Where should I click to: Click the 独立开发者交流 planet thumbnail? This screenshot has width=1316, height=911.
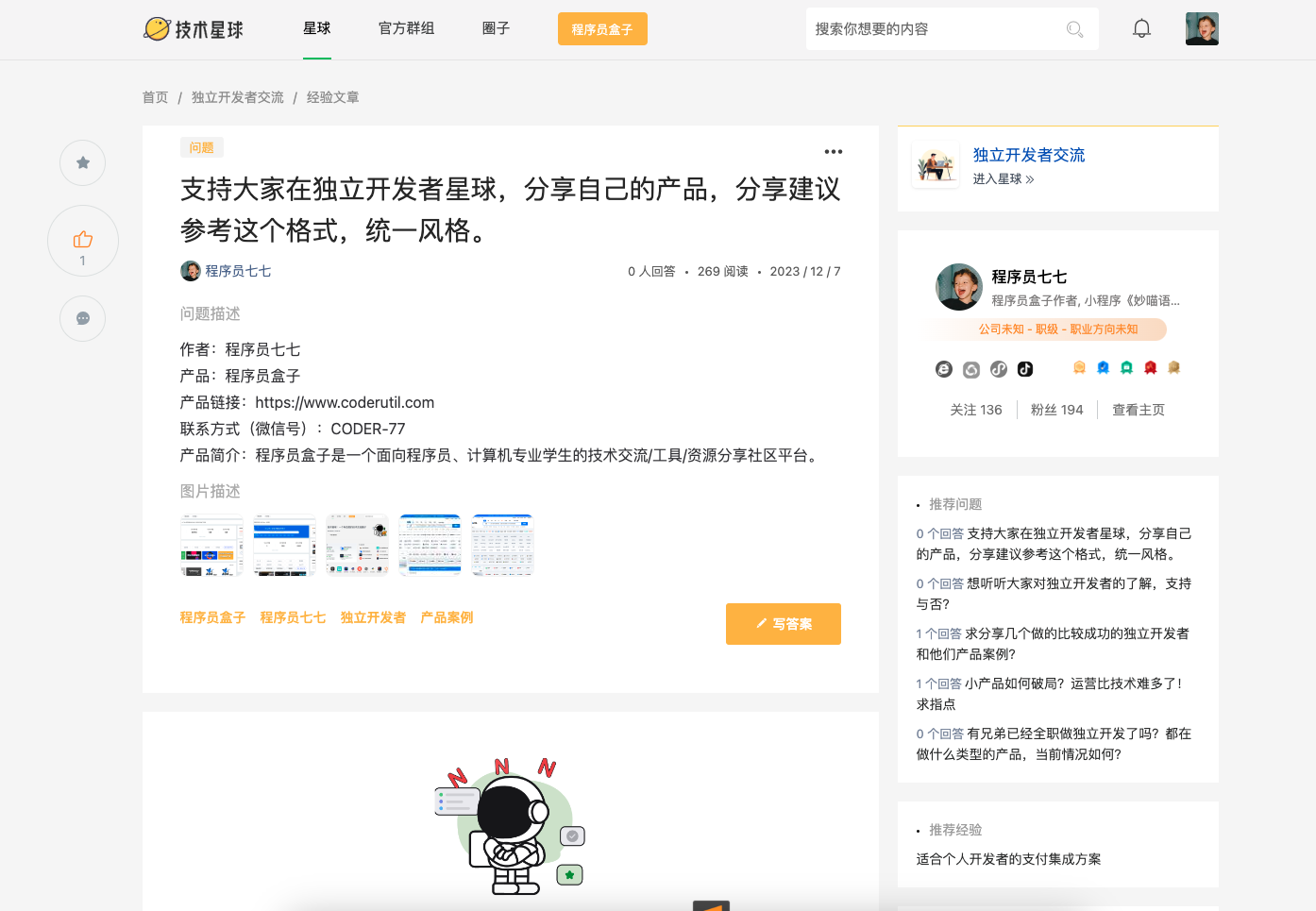[x=936, y=164]
